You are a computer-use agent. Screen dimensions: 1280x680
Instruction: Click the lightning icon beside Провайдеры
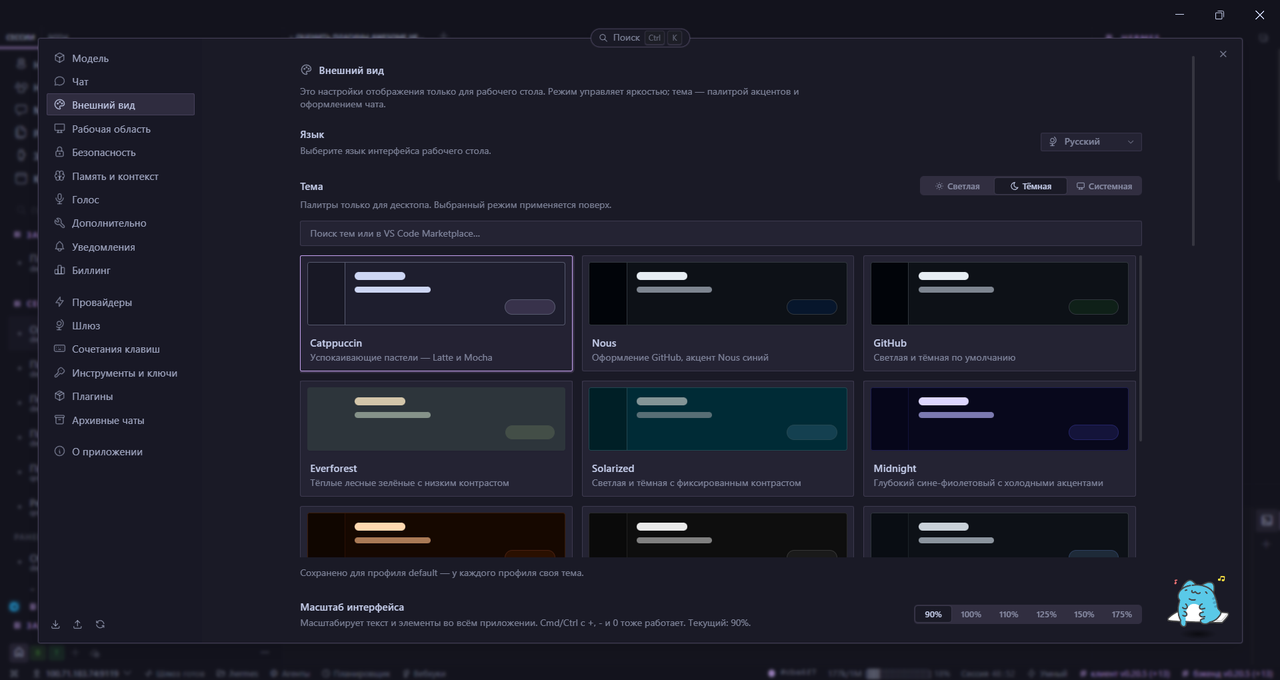click(60, 302)
